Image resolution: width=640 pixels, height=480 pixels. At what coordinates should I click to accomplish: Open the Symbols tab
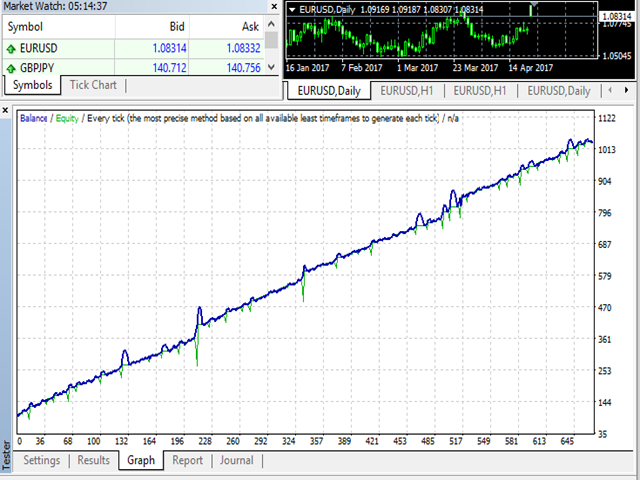(32, 86)
